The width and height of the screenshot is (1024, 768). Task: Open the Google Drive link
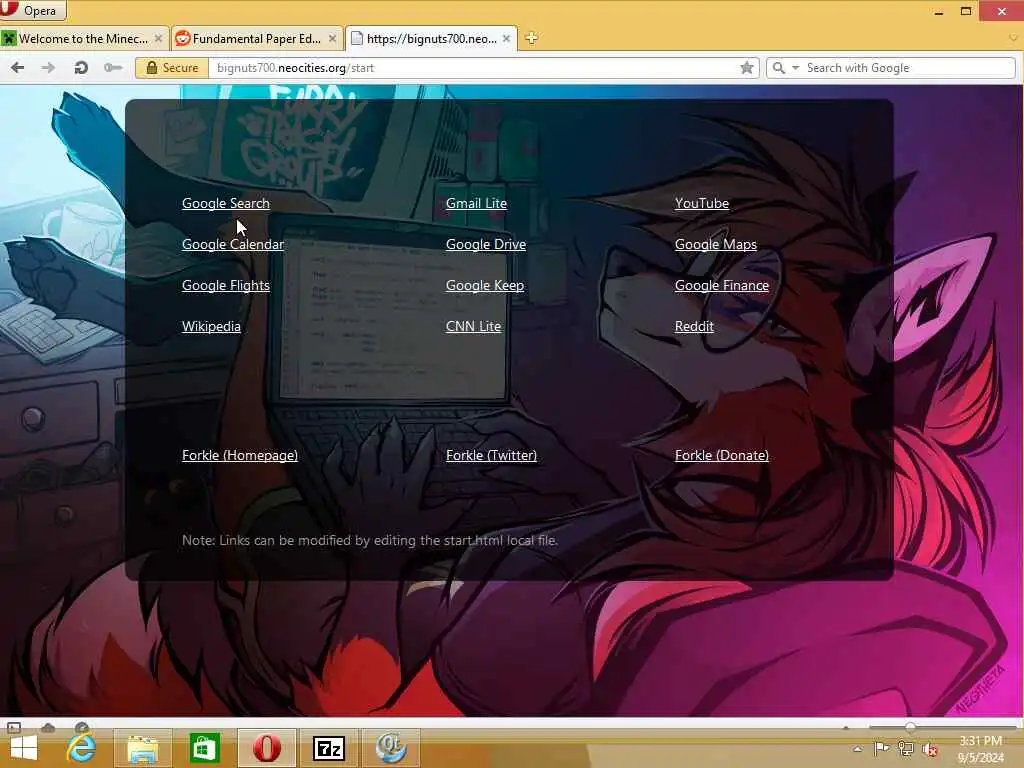486,244
